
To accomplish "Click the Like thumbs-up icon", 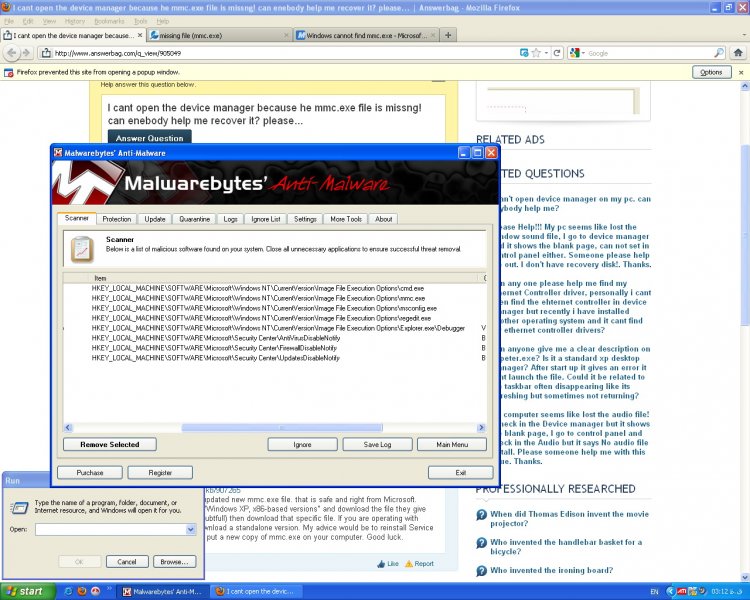I will pyautogui.click(x=381, y=564).
